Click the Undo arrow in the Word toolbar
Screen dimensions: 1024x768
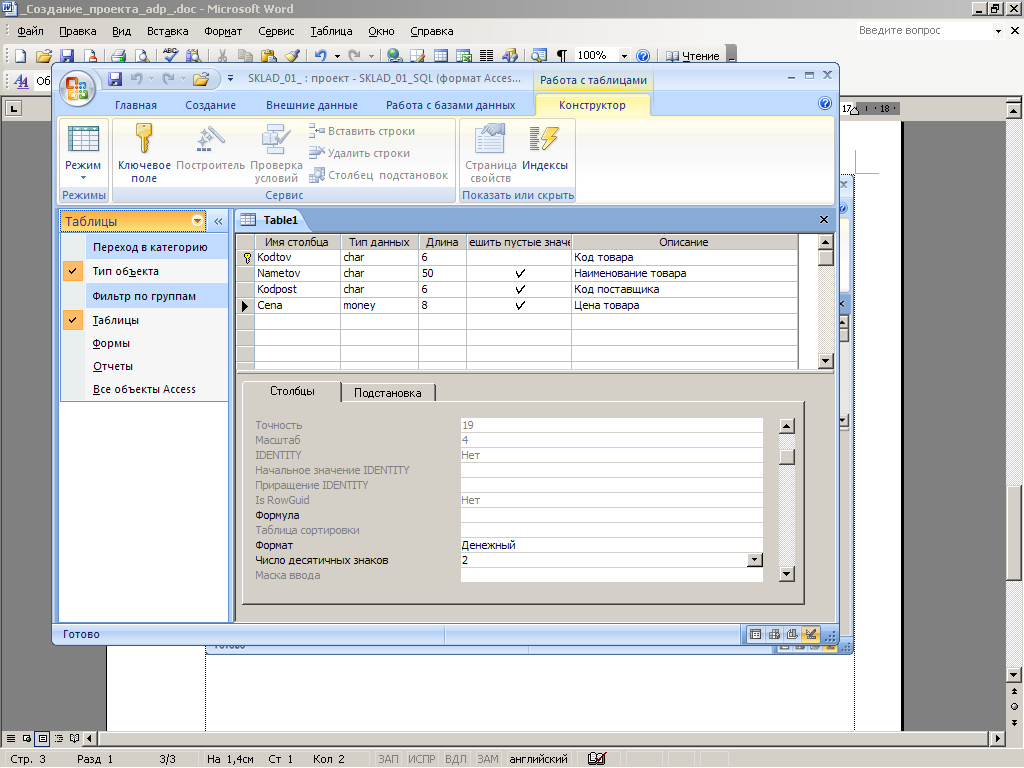tap(319, 56)
